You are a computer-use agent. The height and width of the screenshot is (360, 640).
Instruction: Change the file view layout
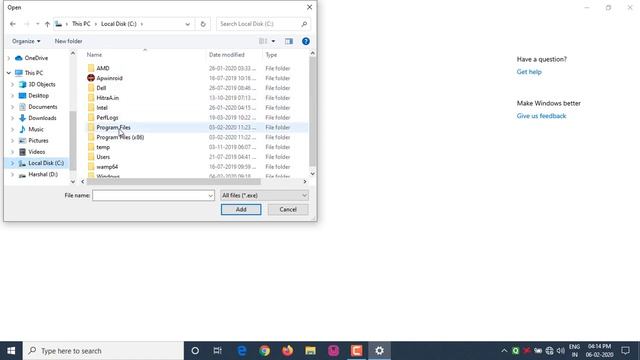pyautogui.click(x=263, y=41)
